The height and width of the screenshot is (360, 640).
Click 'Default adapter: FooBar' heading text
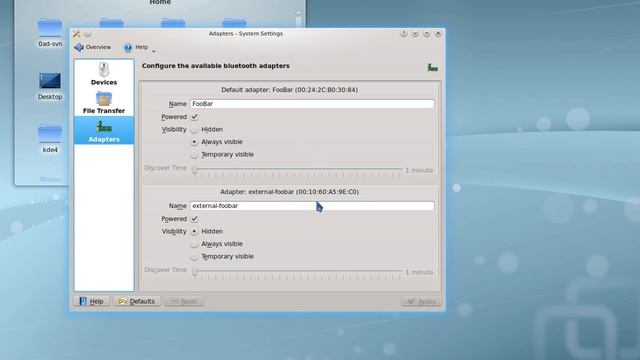pyautogui.click(x=289, y=90)
